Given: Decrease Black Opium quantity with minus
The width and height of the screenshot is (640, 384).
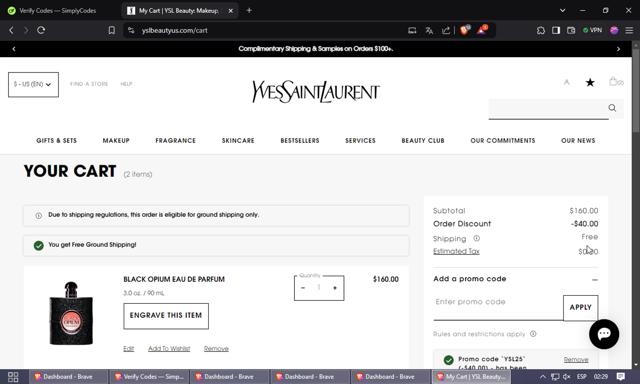Looking at the screenshot, I should 303,288.
